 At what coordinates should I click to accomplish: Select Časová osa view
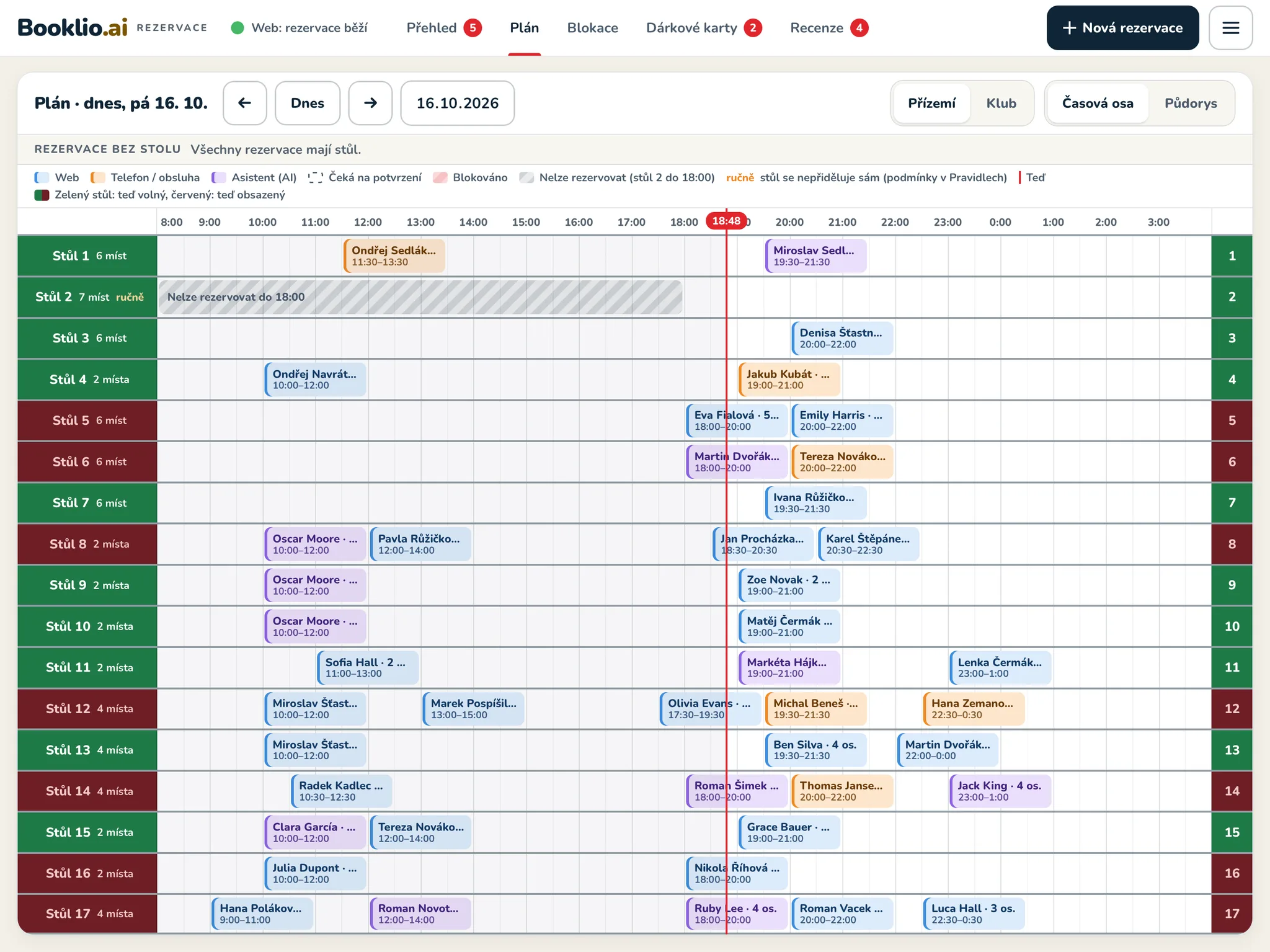(x=1098, y=103)
